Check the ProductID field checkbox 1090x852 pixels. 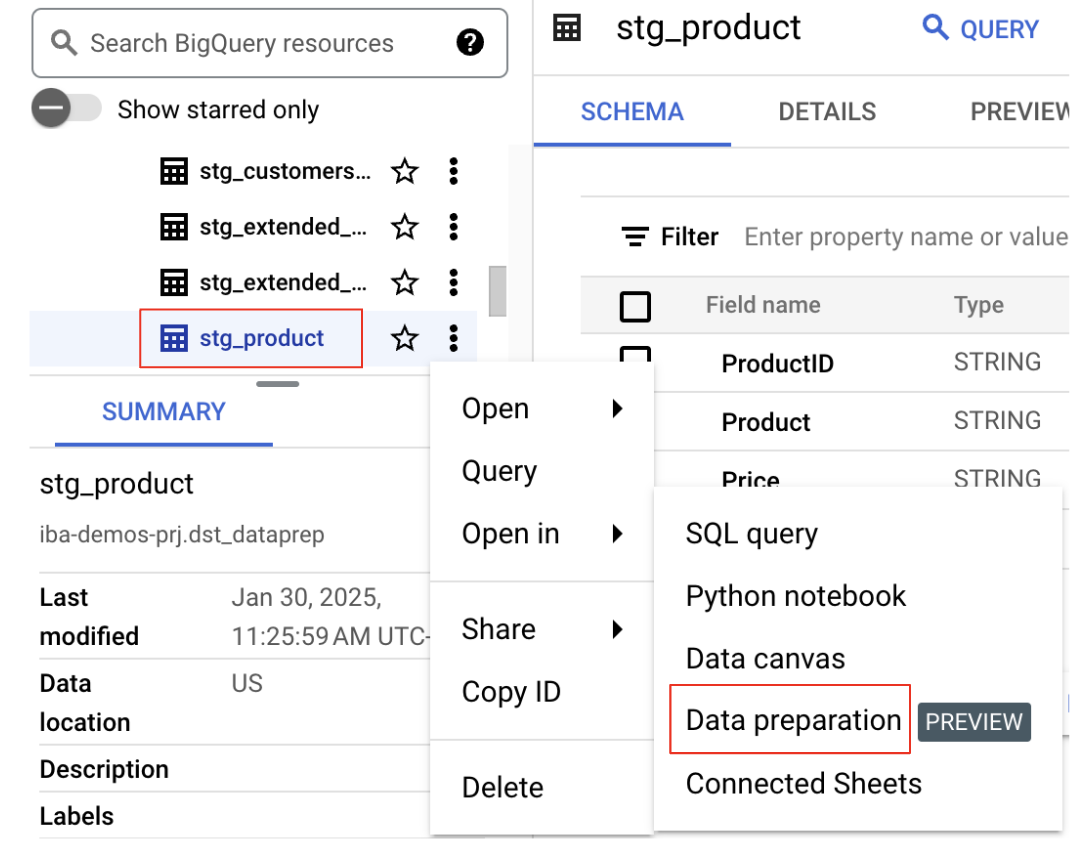(635, 355)
